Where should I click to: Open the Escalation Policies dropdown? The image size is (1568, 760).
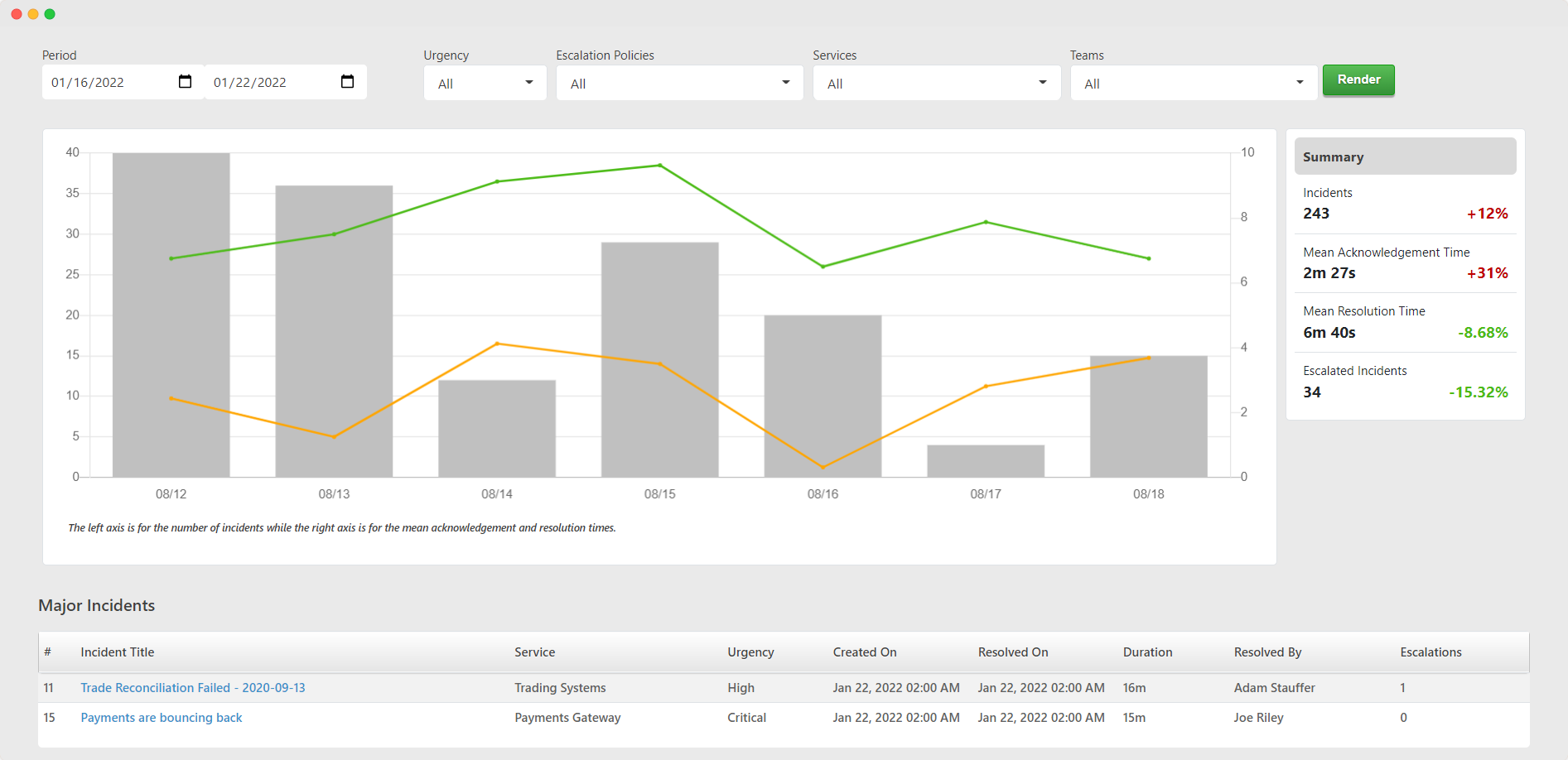pos(680,83)
